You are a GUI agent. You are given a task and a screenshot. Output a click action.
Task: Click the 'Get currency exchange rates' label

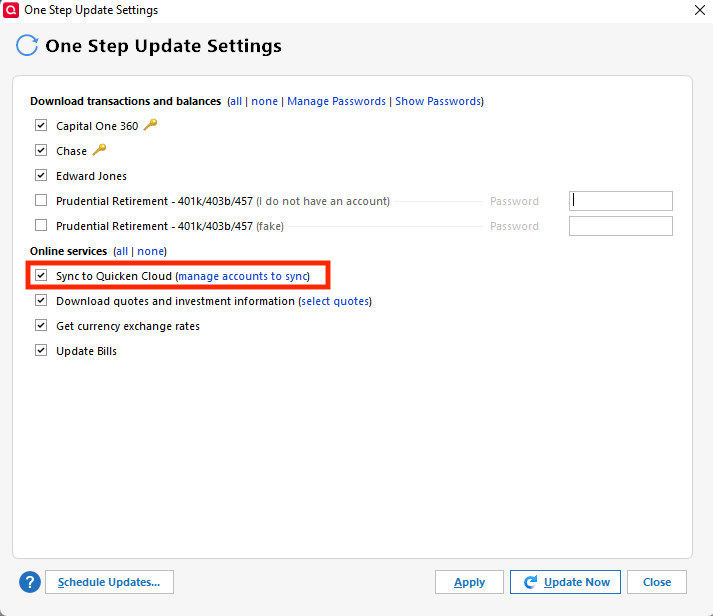pos(128,326)
